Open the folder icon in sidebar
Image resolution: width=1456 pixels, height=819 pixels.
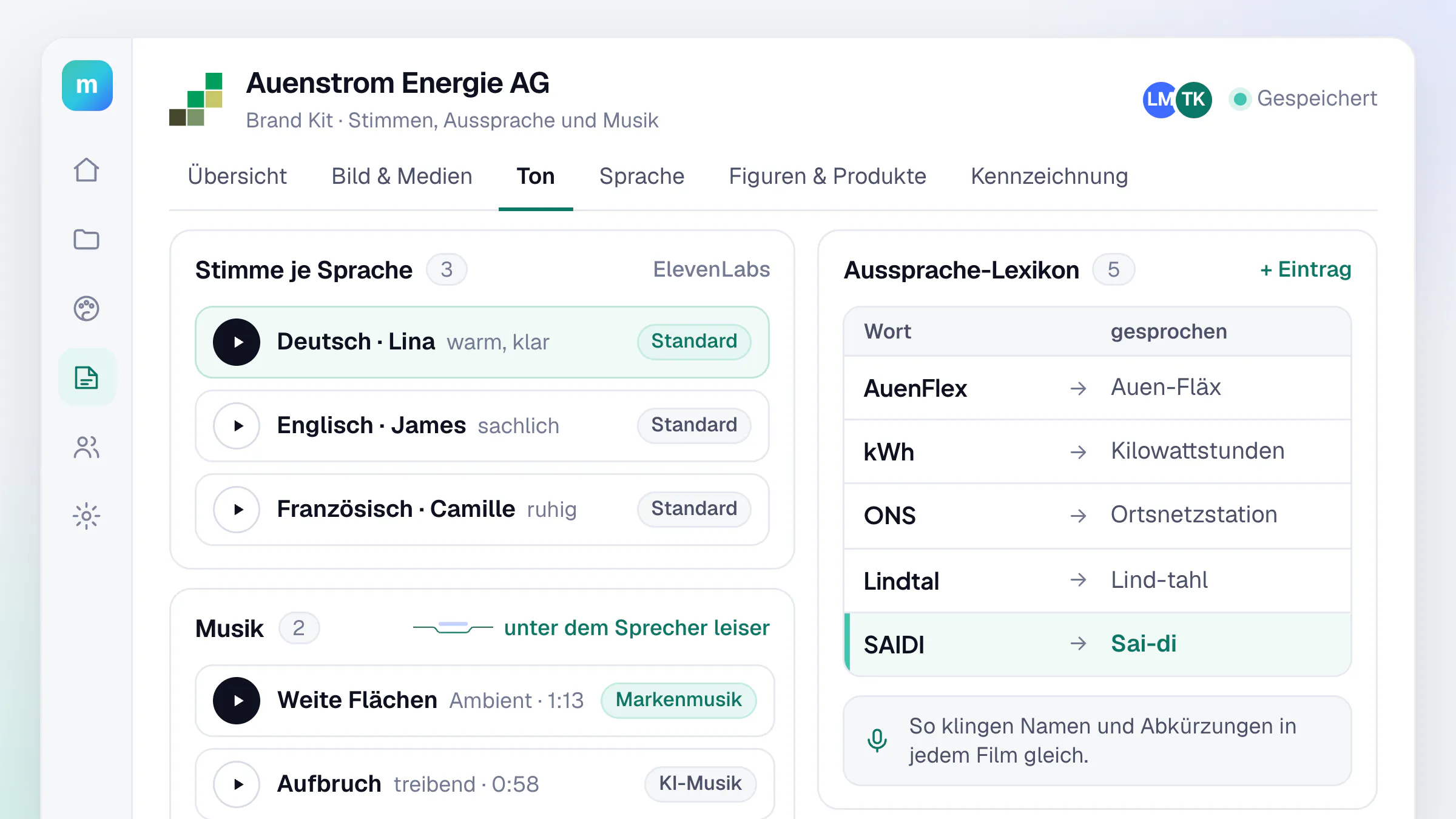tap(86, 239)
